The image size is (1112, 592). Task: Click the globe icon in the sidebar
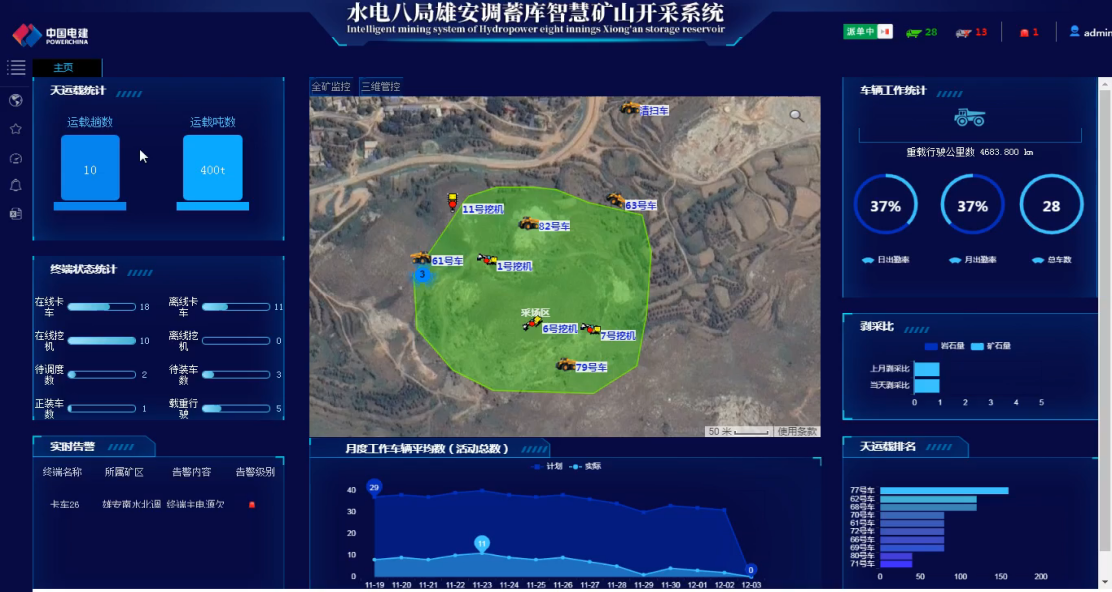[x=16, y=100]
